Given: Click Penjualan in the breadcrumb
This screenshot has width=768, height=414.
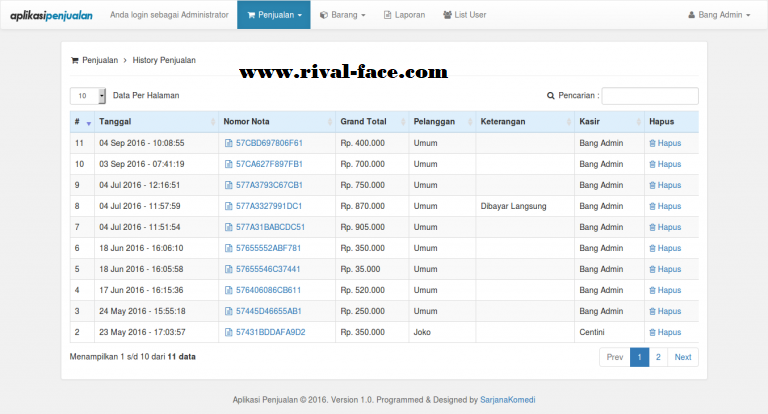Looking at the screenshot, I should pos(100,60).
